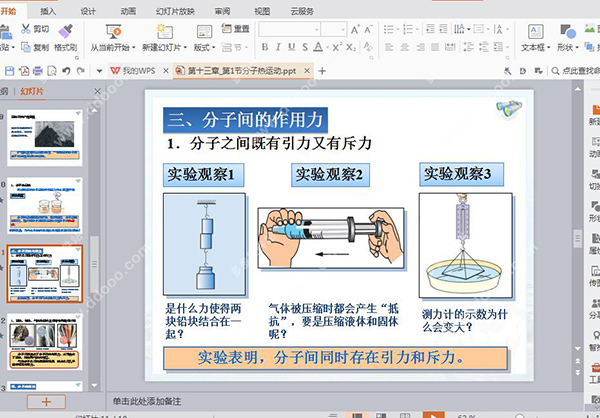This screenshot has height=418, width=600.
Task: Insert a Text Box via 文本框 icon
Action: [536, 32]
